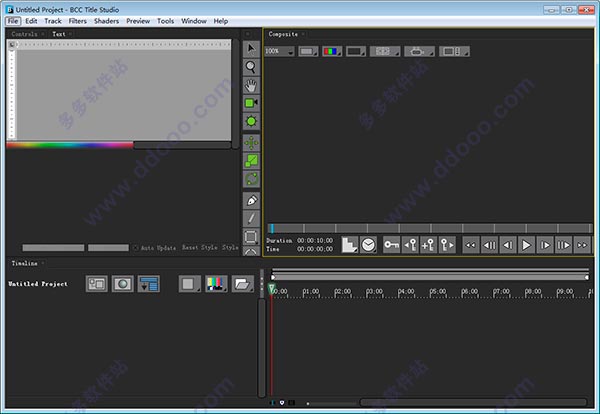Select the Timeline tab
The width and height of the screenshot is (600, 414).
(24, 263)
